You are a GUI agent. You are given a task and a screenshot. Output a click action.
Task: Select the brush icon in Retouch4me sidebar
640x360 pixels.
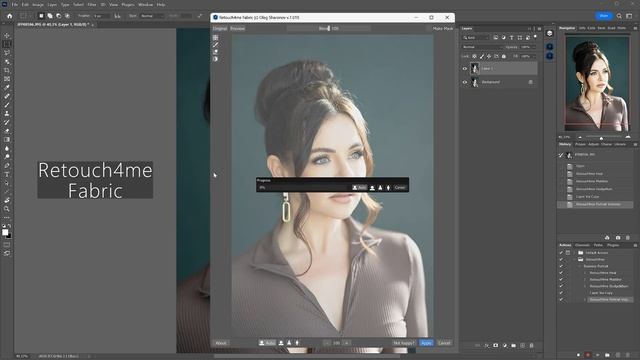[216, 45]
